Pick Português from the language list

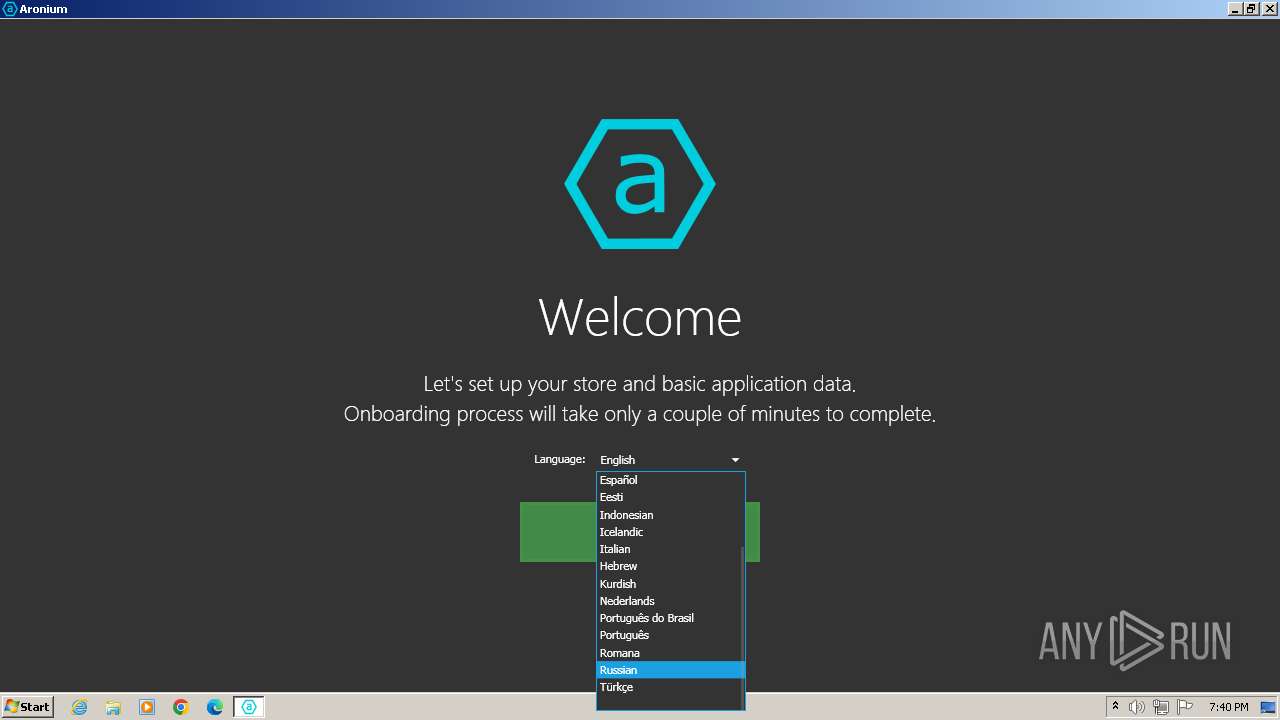[x=669, y=635]
